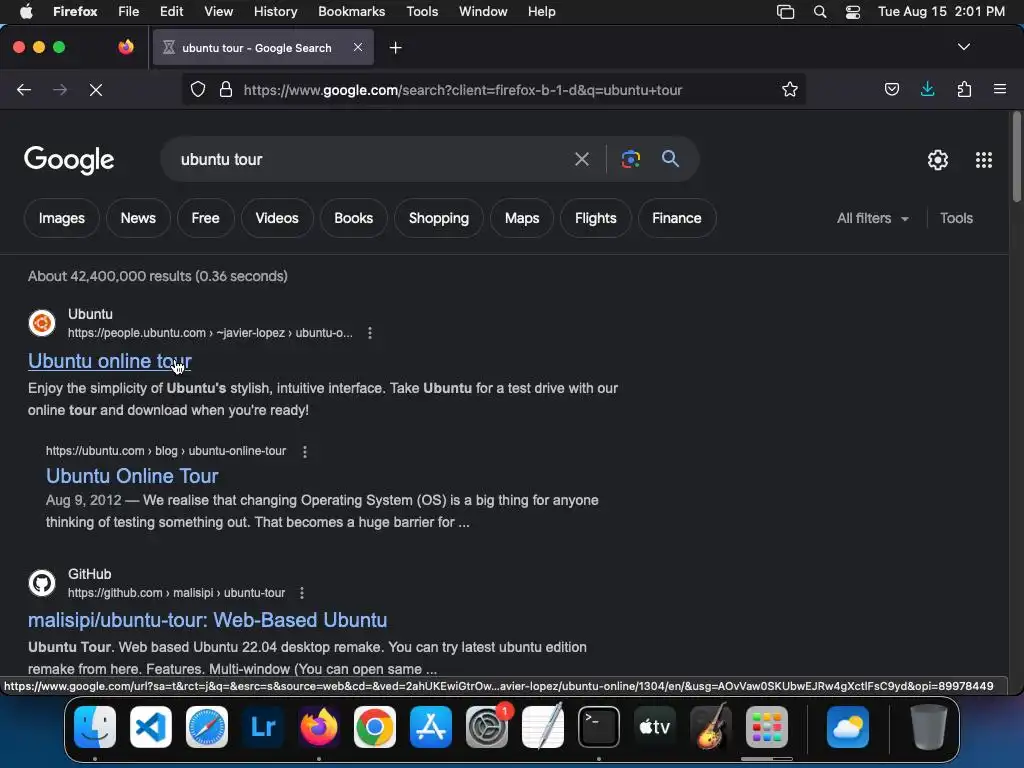
Task: Click the site security padlock icon
Action: pos(226,89)
